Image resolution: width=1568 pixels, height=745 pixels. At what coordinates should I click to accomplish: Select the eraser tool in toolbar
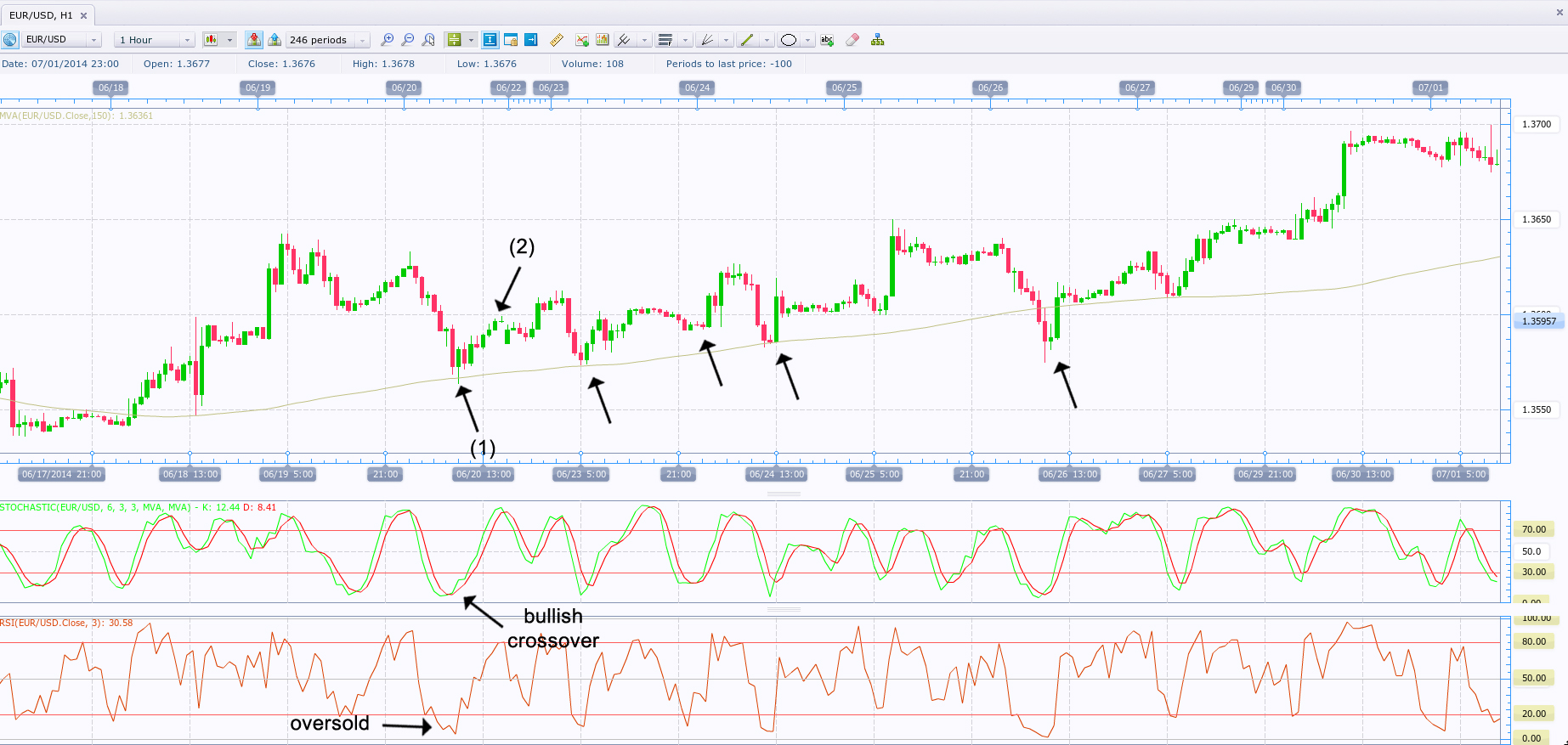click(852, 40)
